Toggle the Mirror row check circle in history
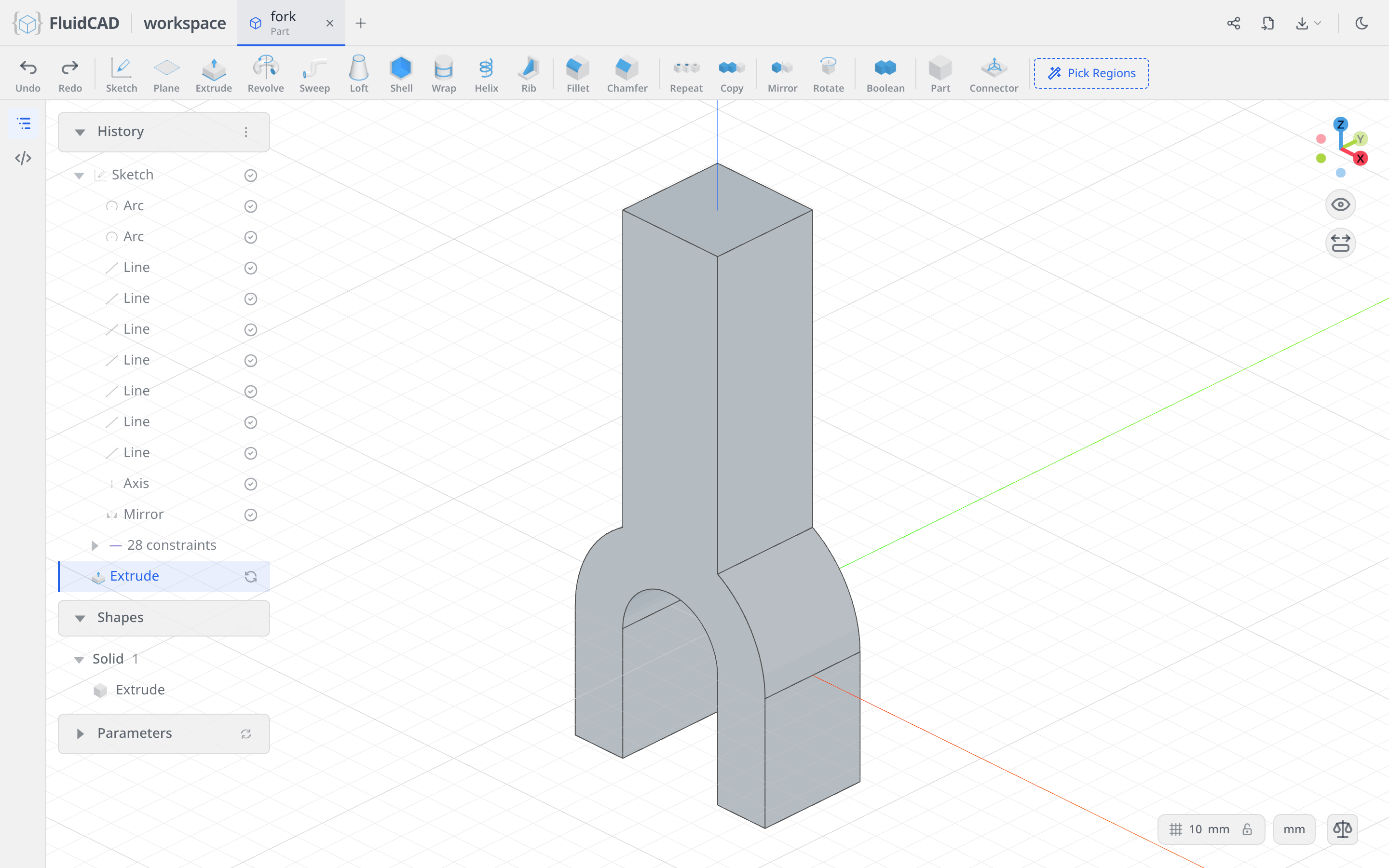Screen dimensions: 1389x868 [x=250, y=515]
